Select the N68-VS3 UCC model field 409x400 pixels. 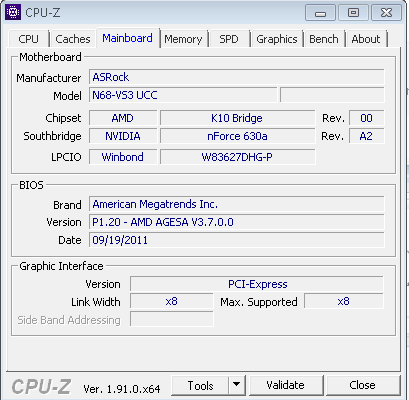click(x=183, y=95)
